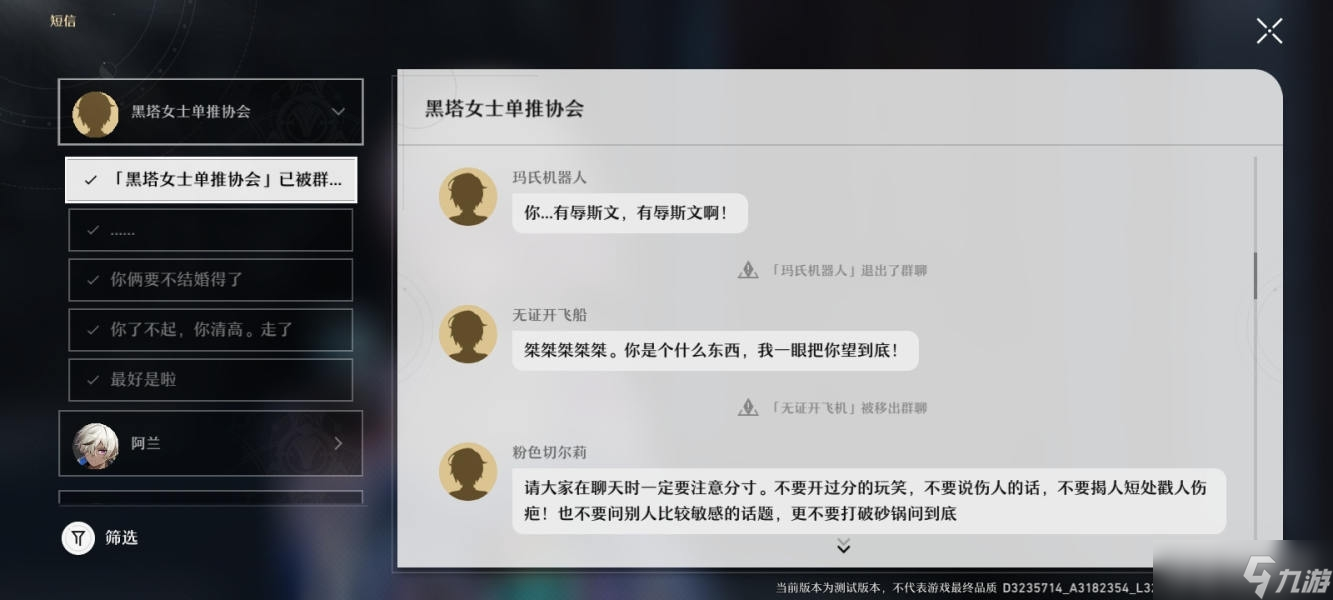This screenshot has width=1333, height=600.
Task: Expand 阿兰's conversation arrow
Action: pyautogui.click(x=338, y=443)
